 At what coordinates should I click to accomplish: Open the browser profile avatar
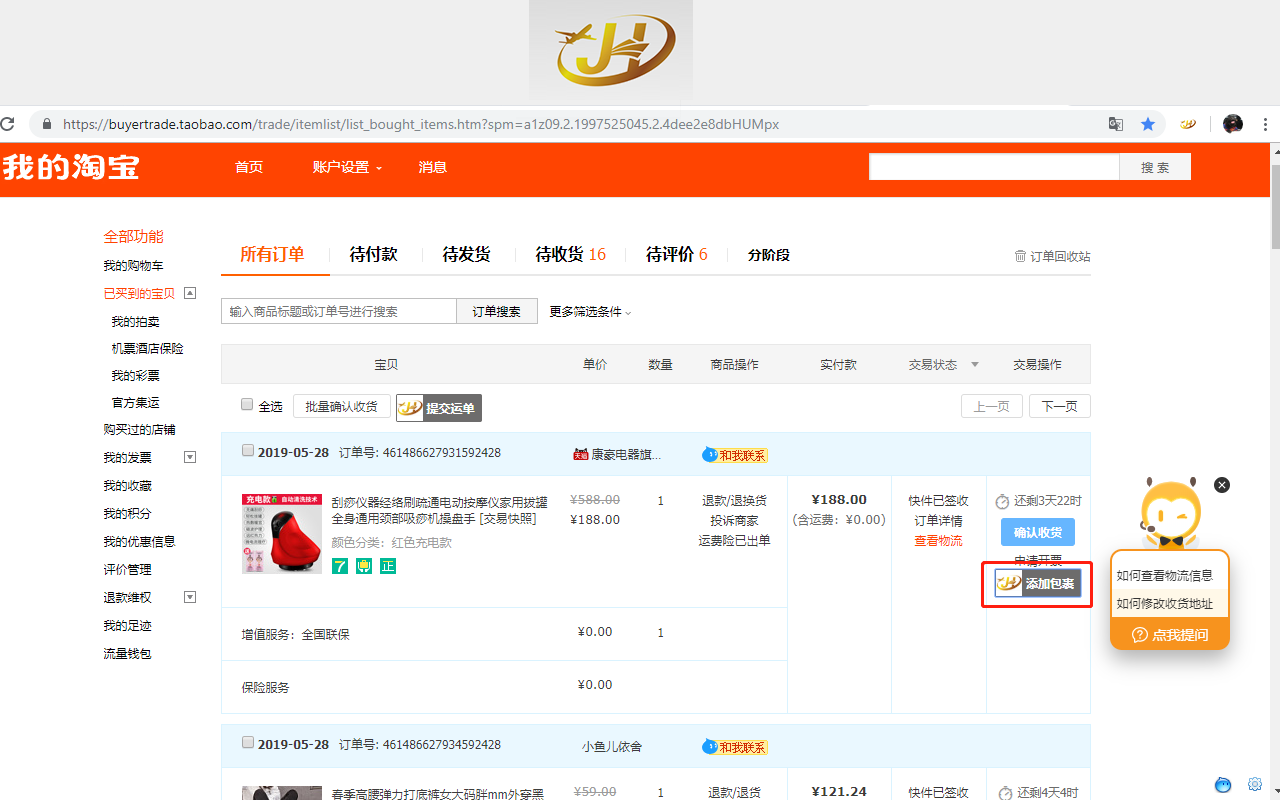pyautogui.click(x=1233, y=124)
